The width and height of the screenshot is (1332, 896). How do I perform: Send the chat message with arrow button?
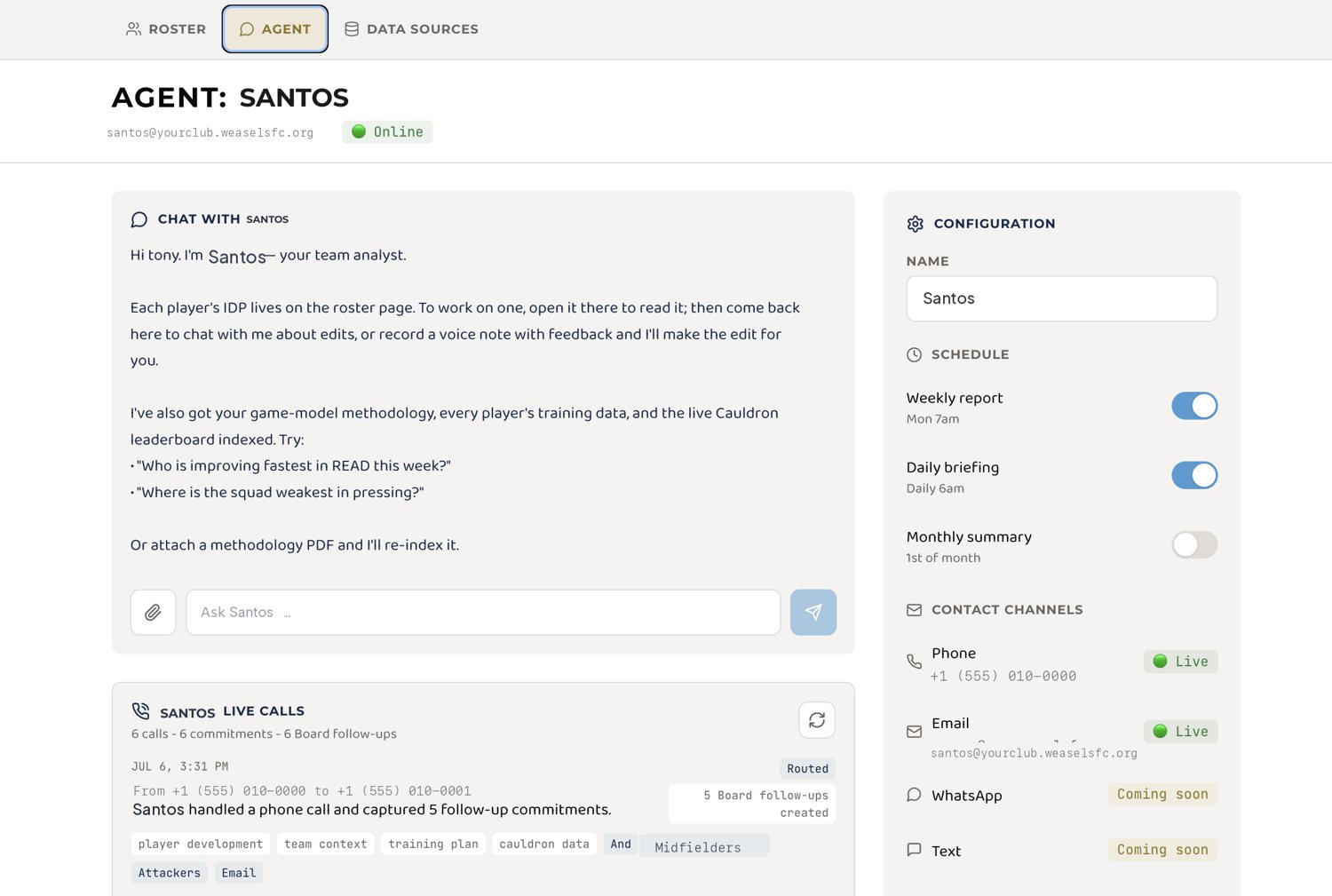pos(813,613)
